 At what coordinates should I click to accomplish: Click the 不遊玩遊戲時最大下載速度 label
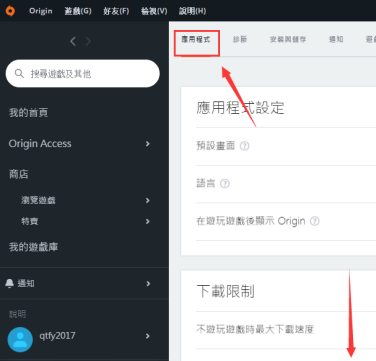coord(255,329)
